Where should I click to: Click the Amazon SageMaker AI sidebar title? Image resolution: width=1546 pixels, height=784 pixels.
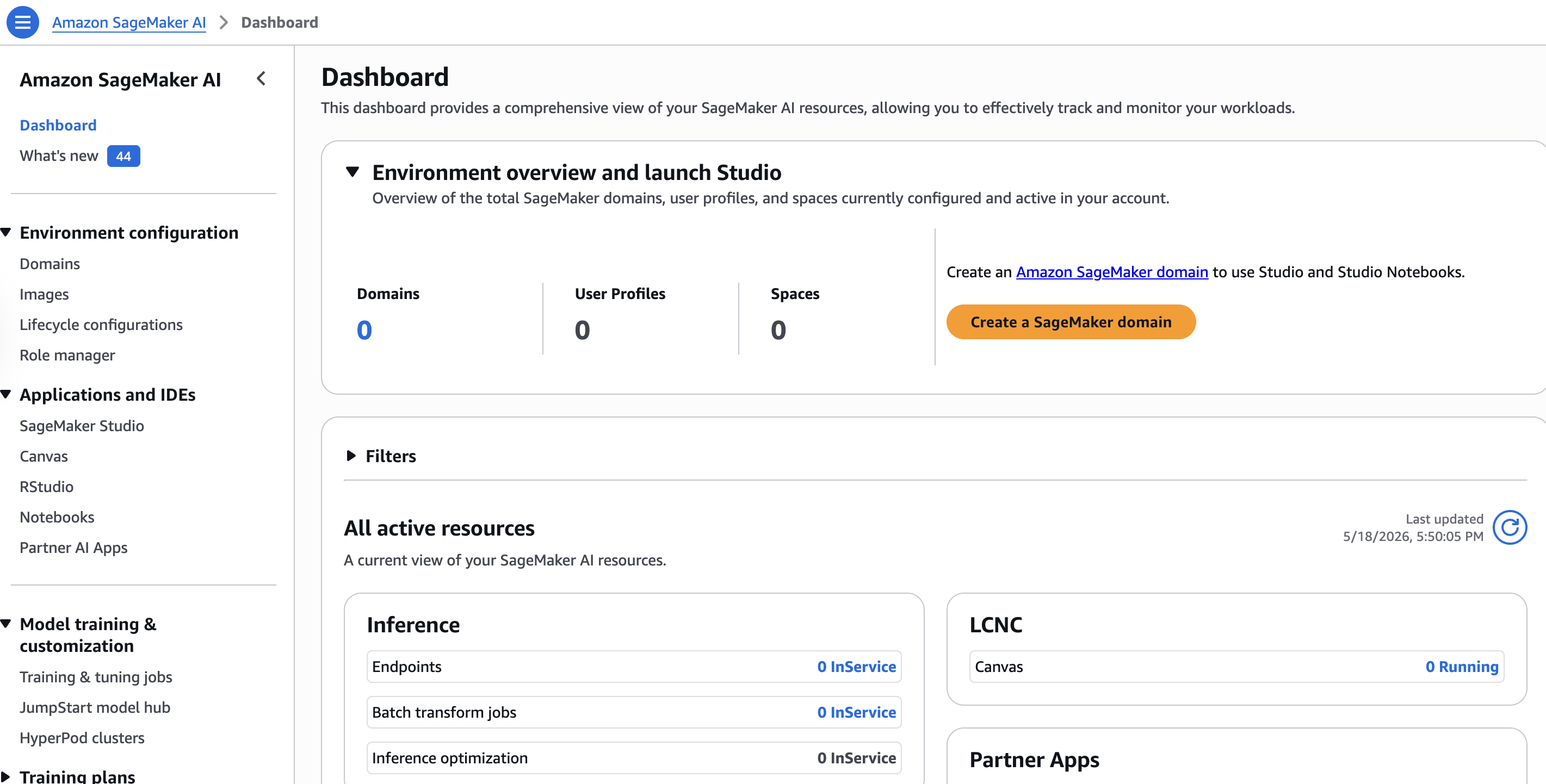point(121,80)
